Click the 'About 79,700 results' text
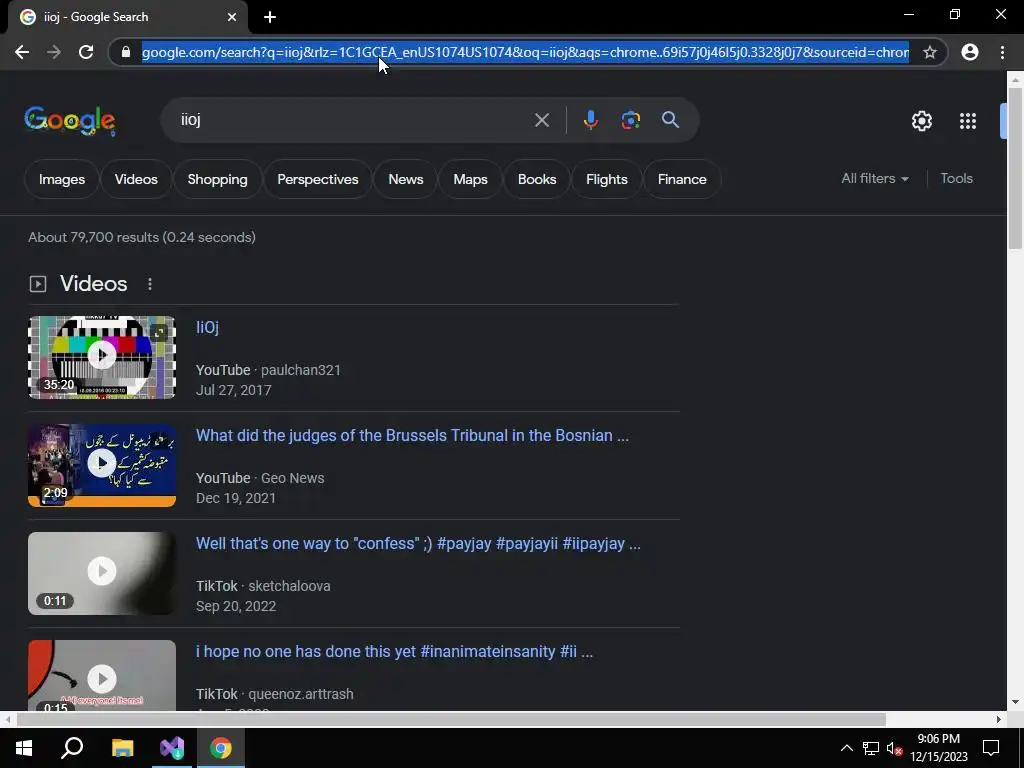 142,237
